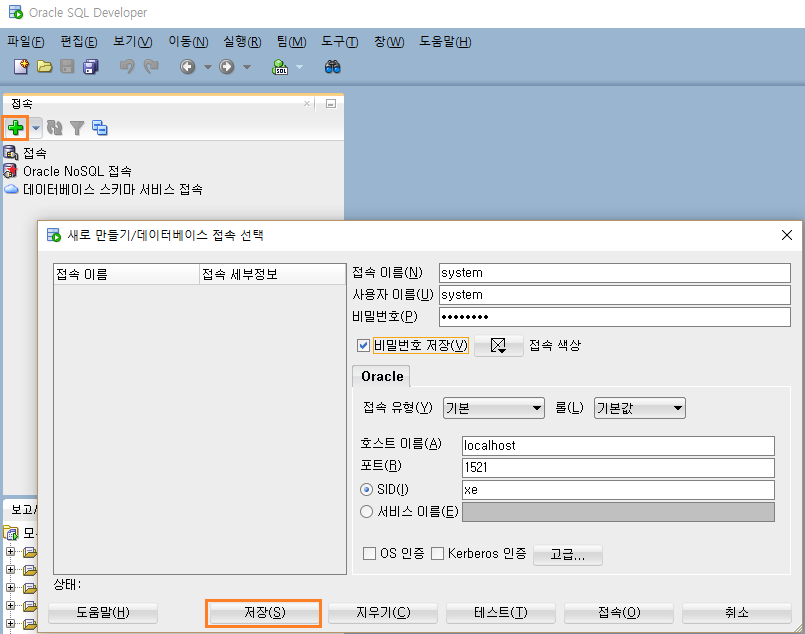
Task: Click the Save All icon in toolbar
Action: [x=90, y=67]
